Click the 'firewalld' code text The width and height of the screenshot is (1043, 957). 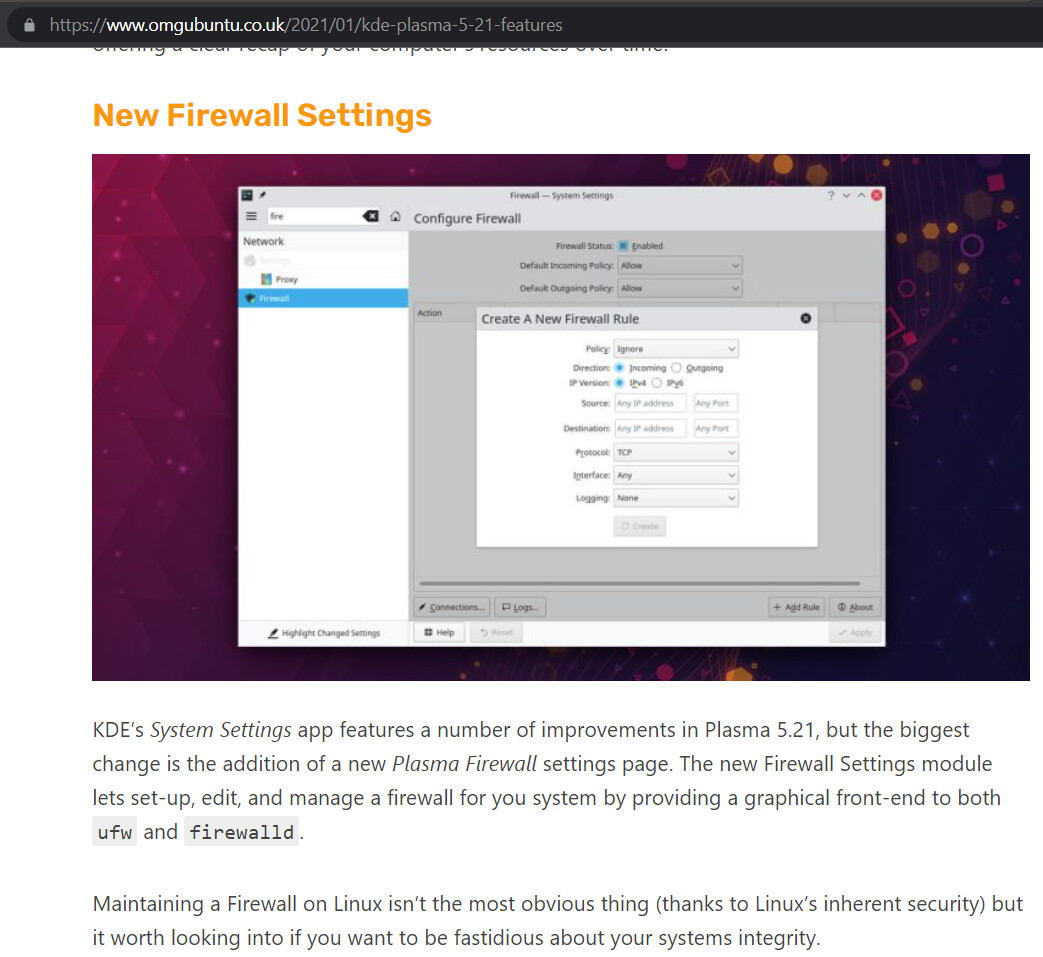[x=241, y=832]
